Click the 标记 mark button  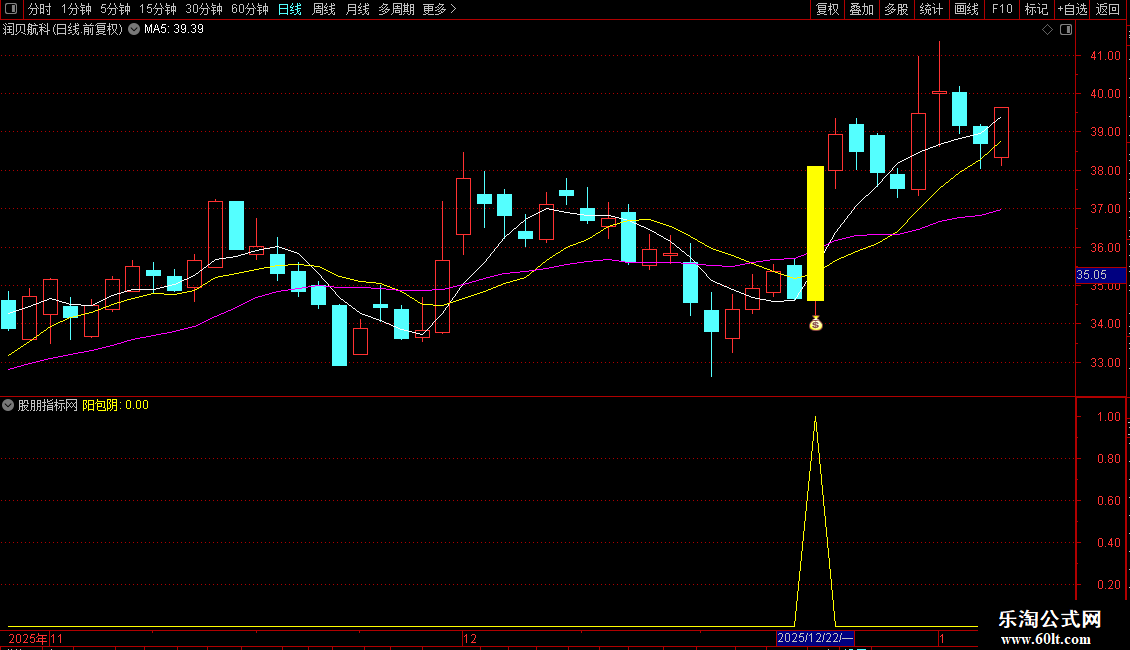tap(1036, 9)
